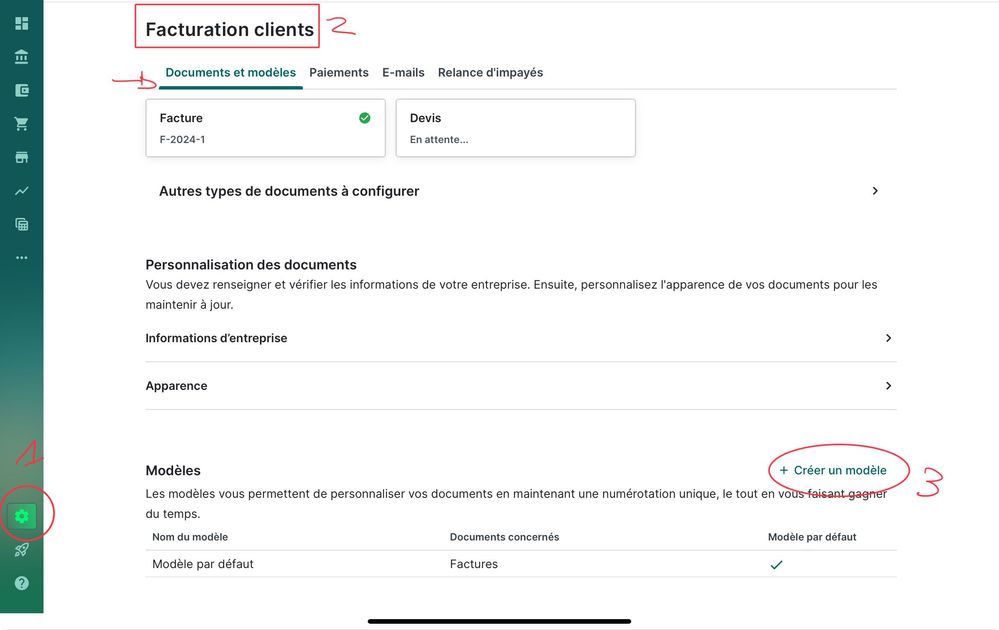Open the trend chart sidebar icon

click(x=21, y=190)
